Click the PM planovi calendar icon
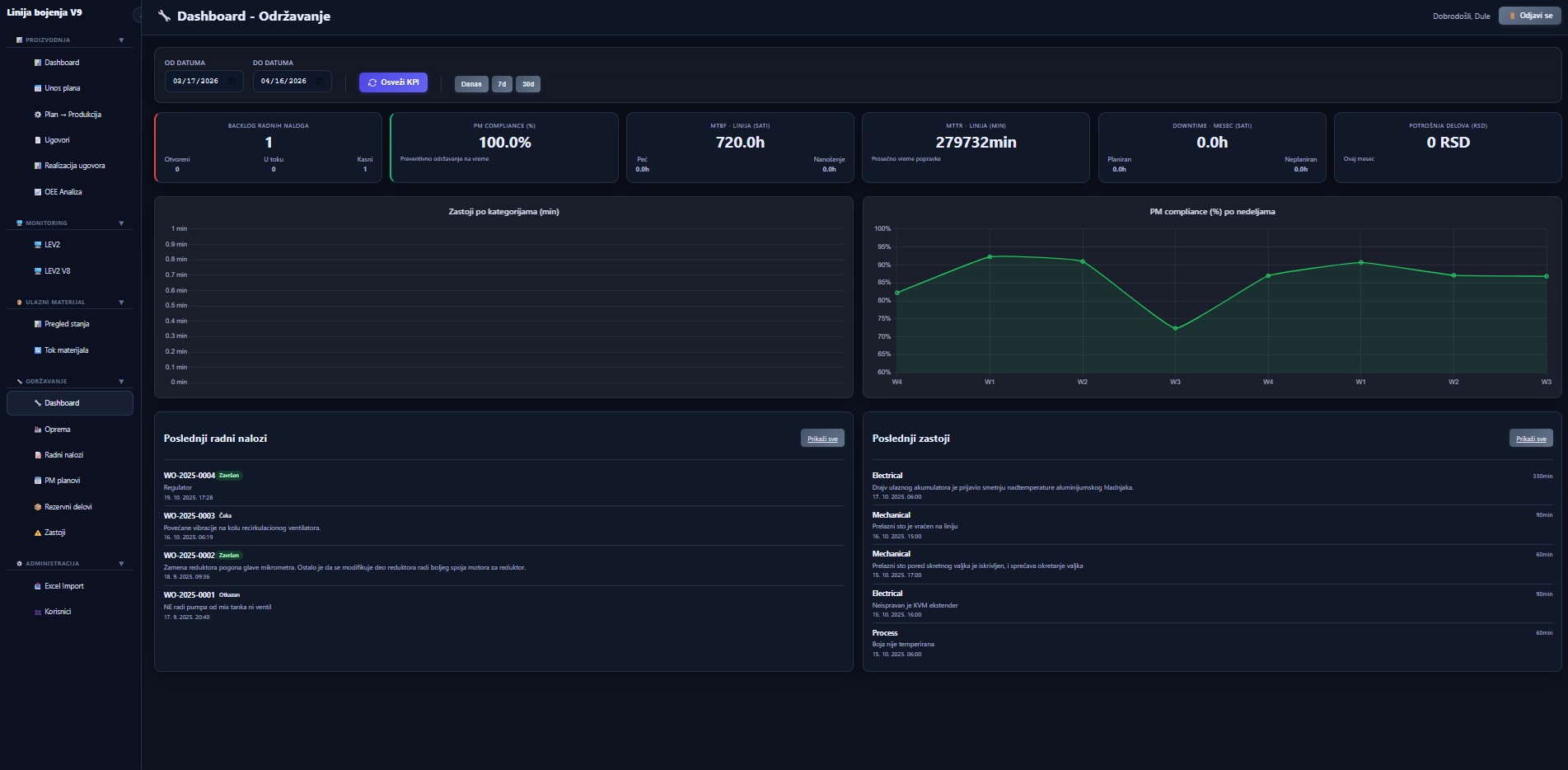The width and height of the screenshot is (1568, 770). [x=37, y=481]
